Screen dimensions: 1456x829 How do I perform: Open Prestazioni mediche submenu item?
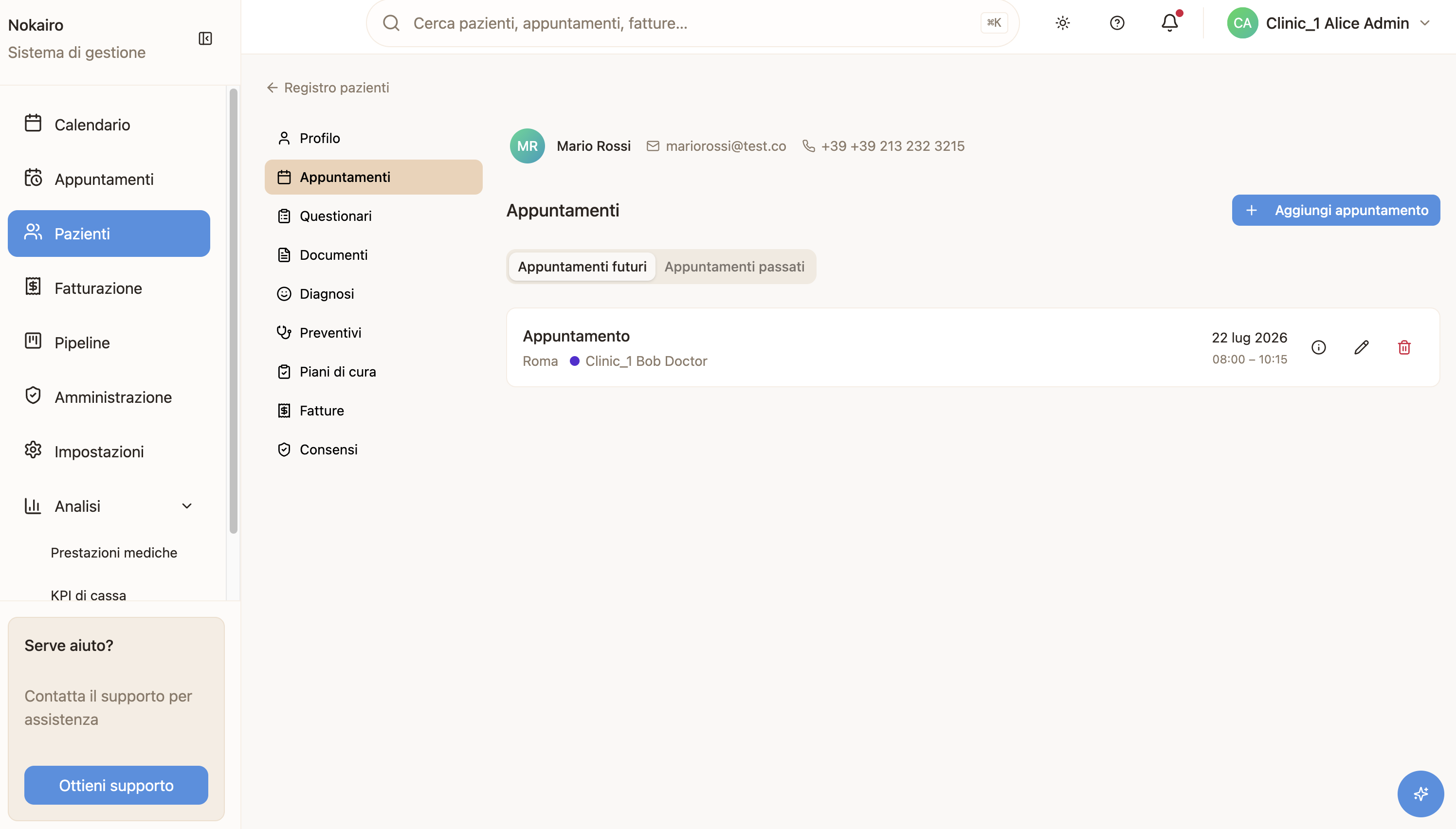coord(114,552)
